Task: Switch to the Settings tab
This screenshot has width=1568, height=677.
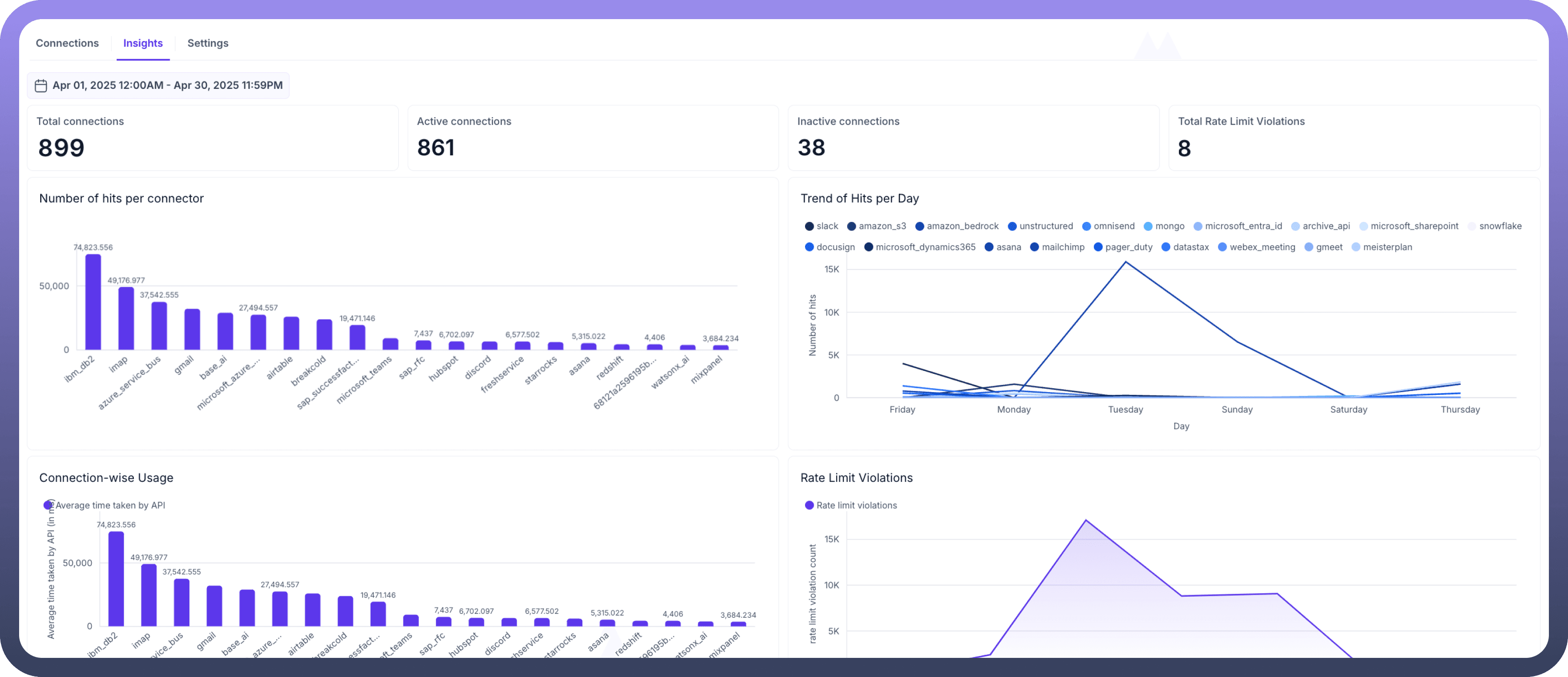Action: point(207,43)
